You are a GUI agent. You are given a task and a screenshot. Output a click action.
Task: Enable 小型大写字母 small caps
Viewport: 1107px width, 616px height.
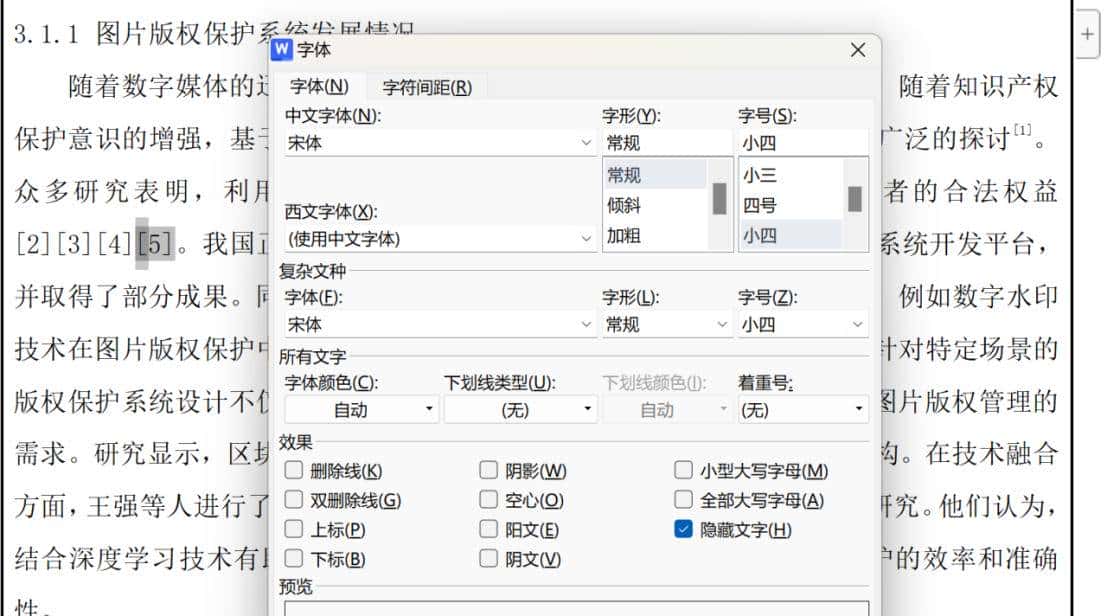pyautogui.click(x=684, y=470)
